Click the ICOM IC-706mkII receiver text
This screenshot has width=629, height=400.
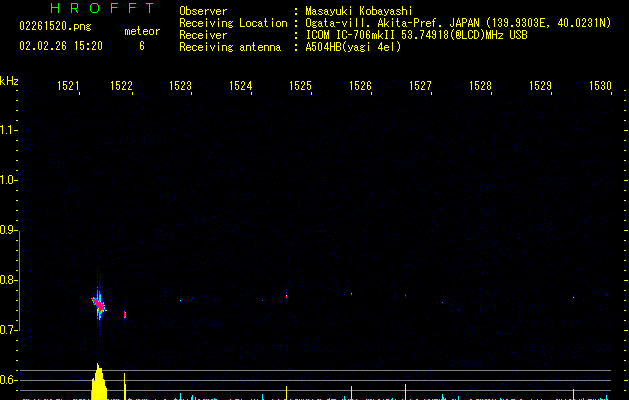[416, 35]
